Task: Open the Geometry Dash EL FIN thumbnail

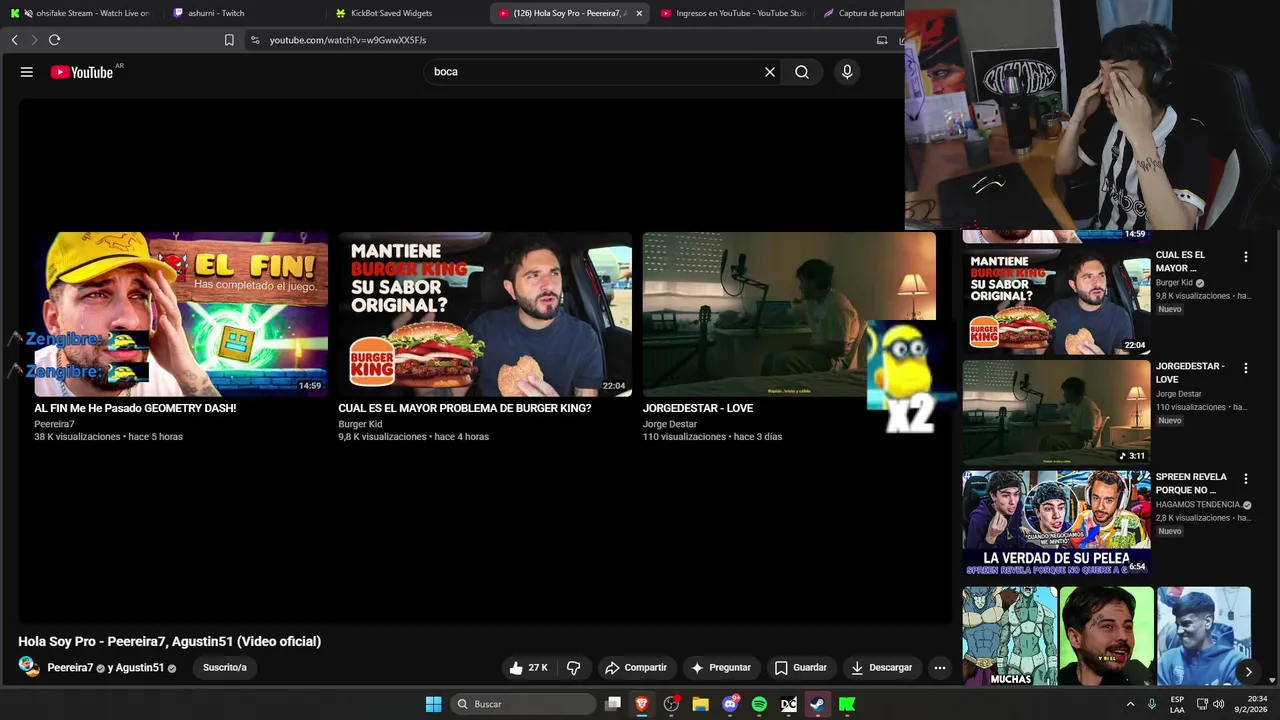Action: 181,315
